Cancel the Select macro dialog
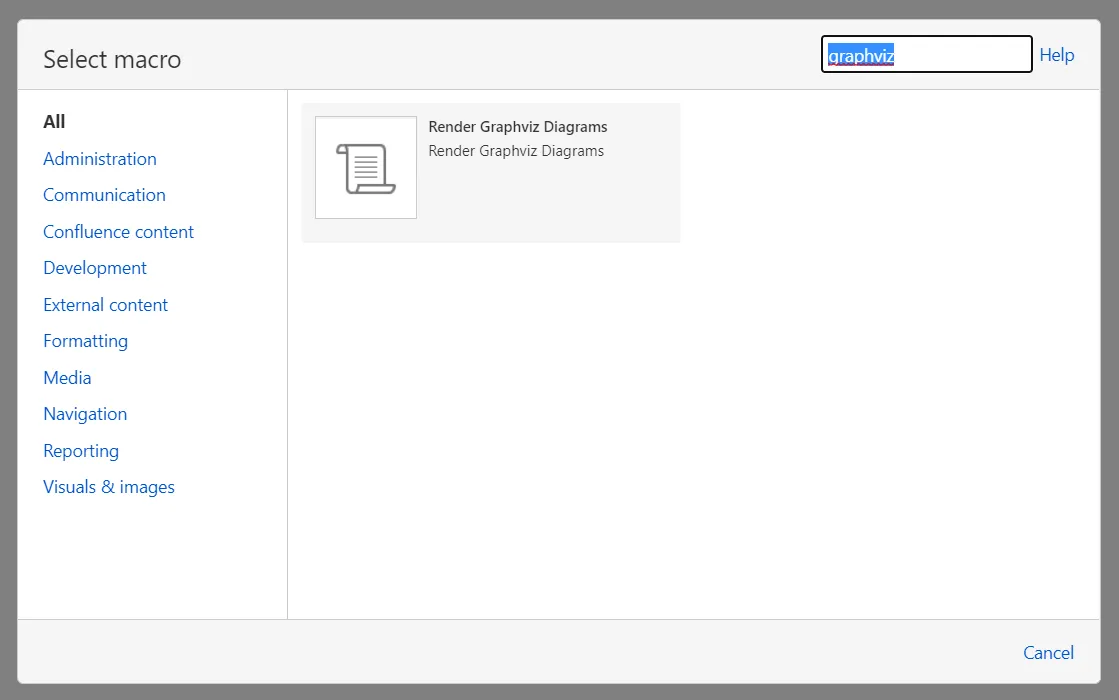 [1048, 653]
